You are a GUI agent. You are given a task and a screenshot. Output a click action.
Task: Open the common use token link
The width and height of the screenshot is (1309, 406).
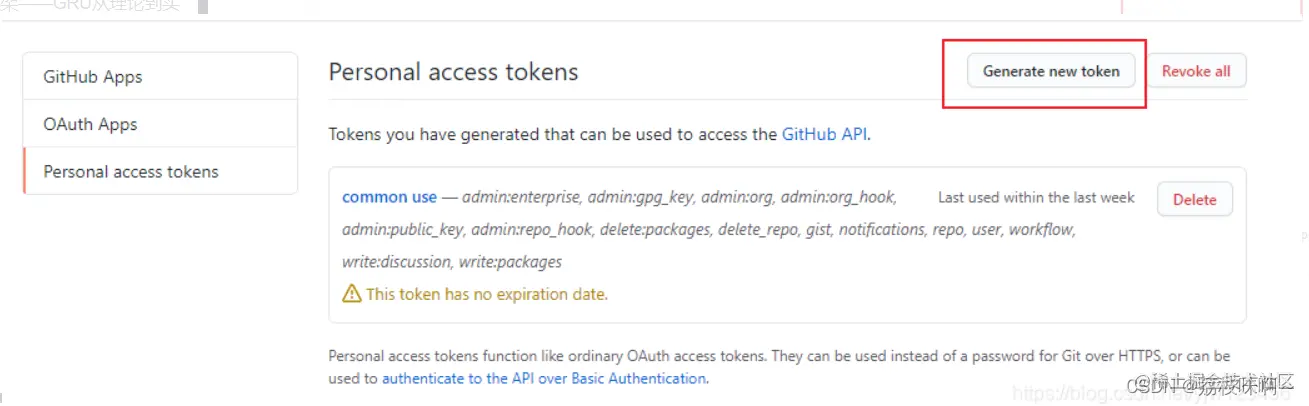389,197
